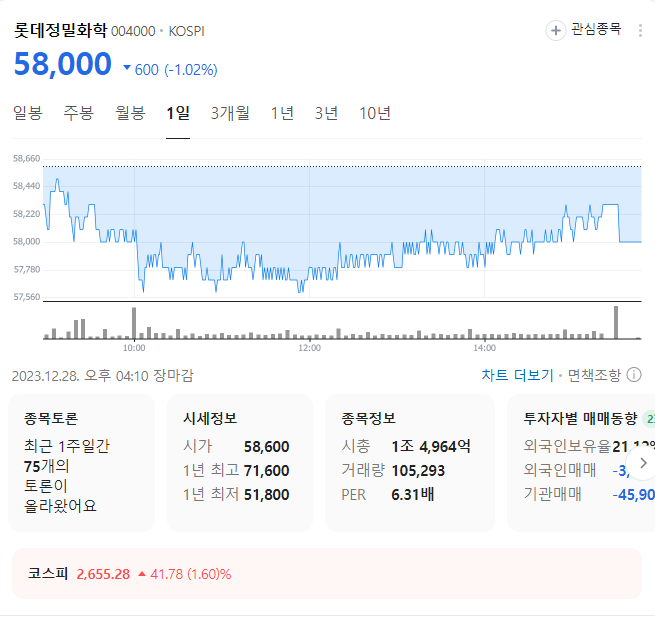Click the PER value 6.31배

coord(413,495)
